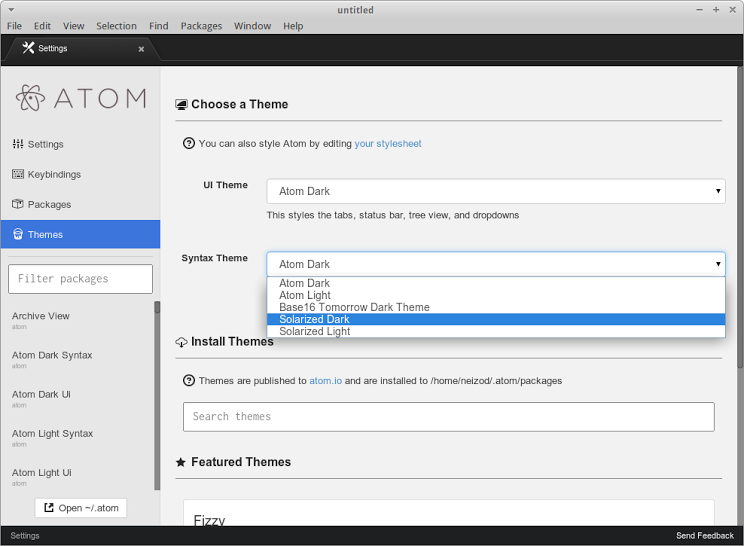This screenshot has width=744, height=546.
Task: Focus the Filter packages field
Action: click(80, 278)
